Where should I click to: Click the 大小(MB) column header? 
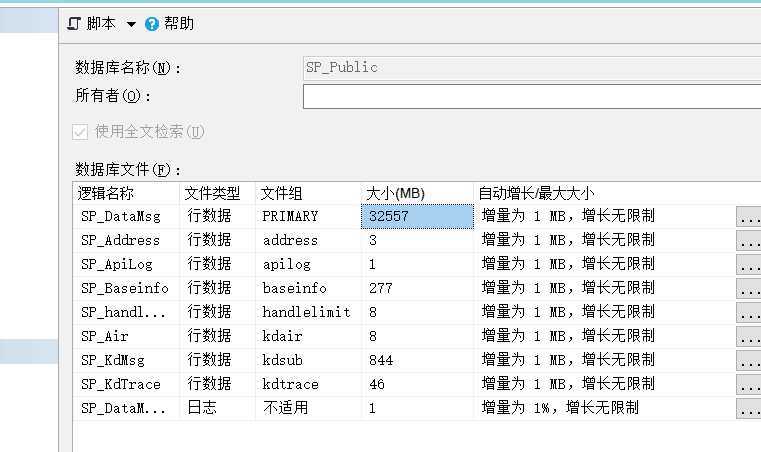click(417, 193)
